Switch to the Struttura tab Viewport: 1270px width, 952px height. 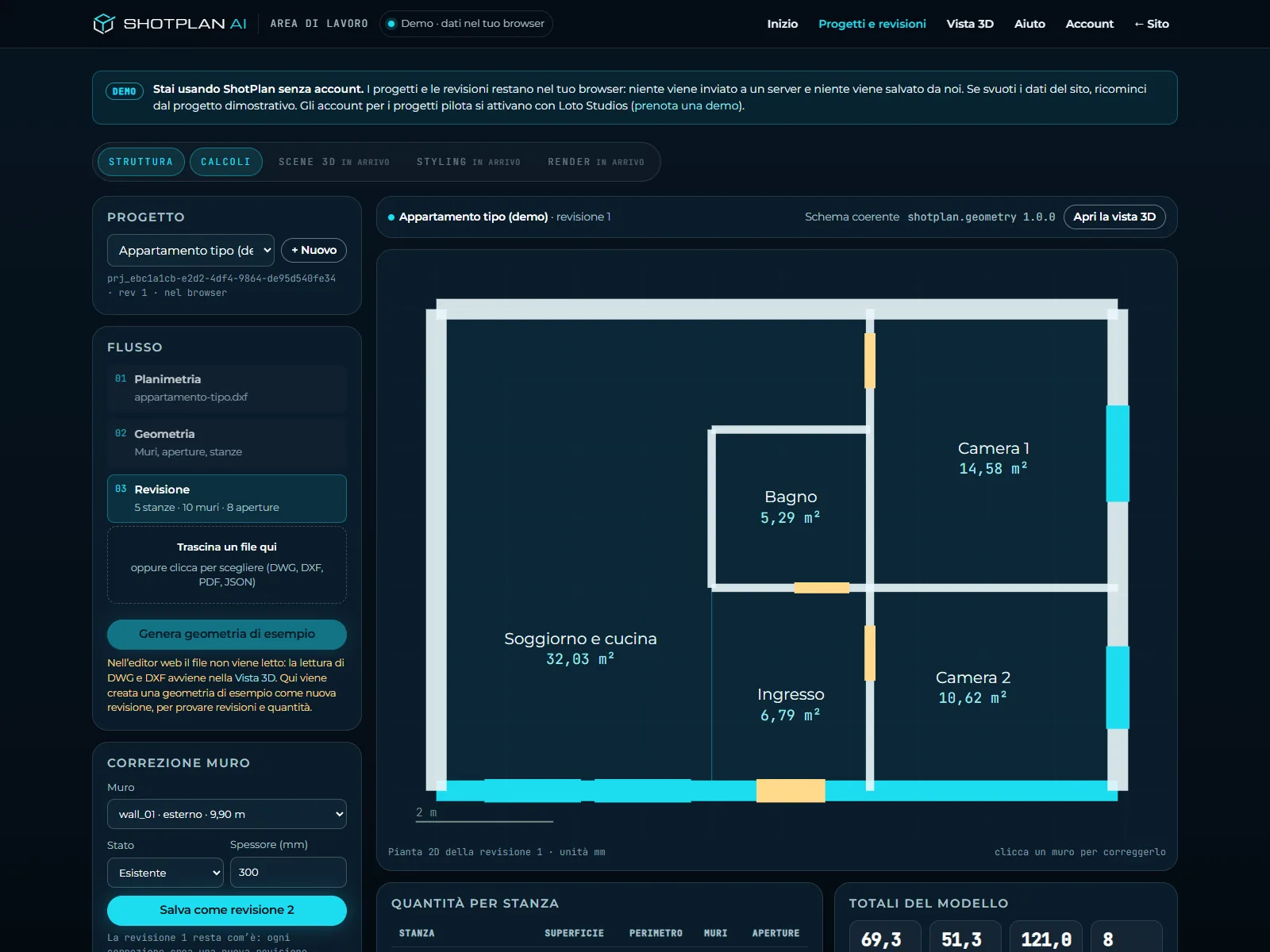point(141,162)
